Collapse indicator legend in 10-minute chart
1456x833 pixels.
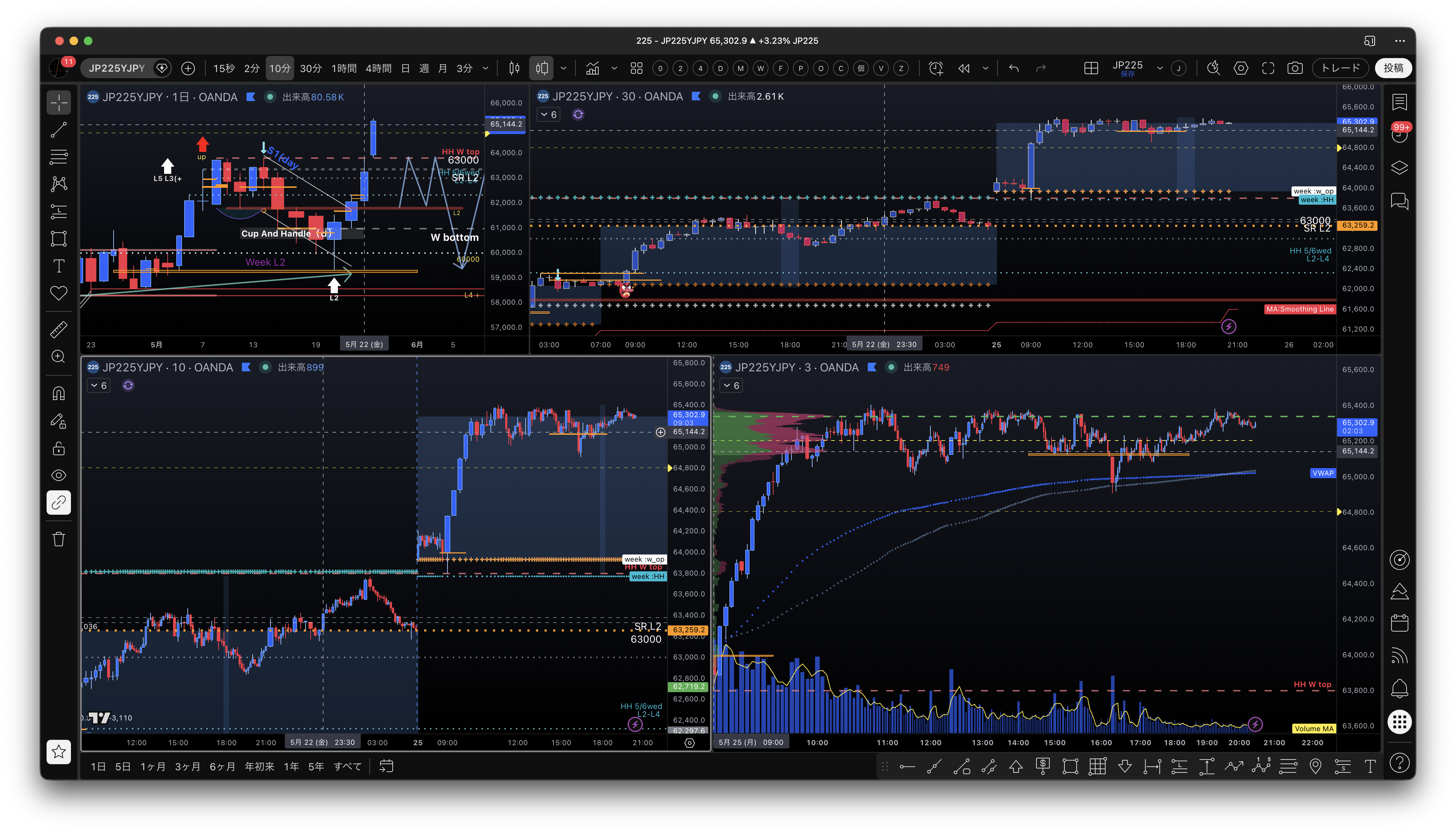tap(99, 386)
